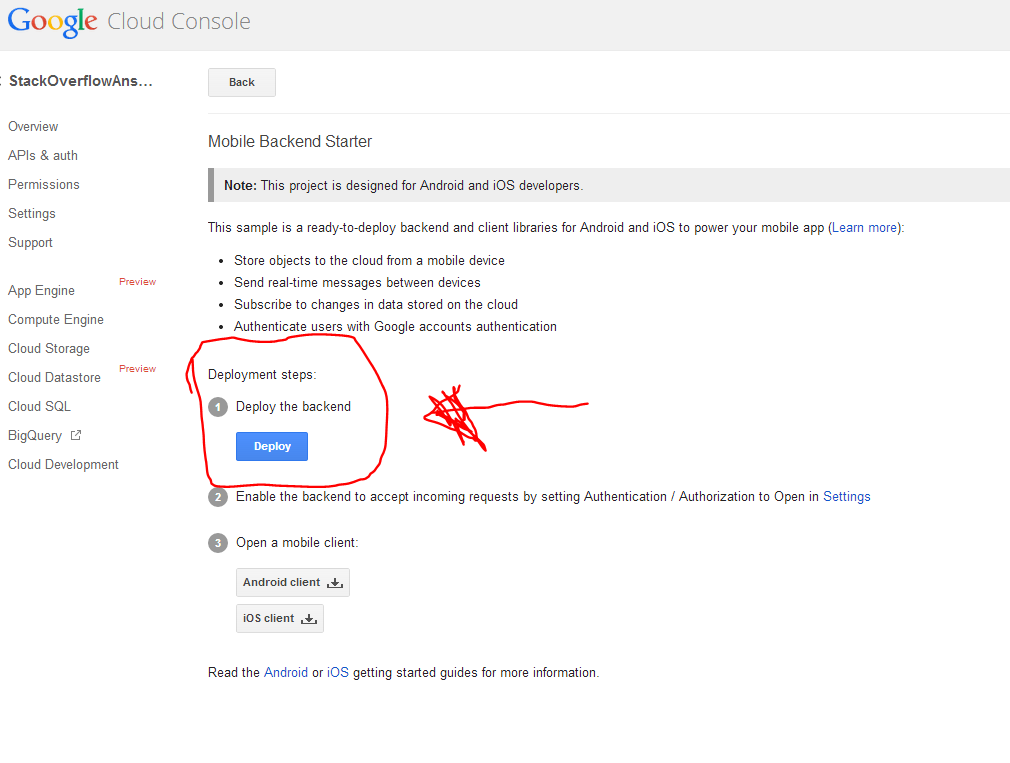
Task: Follow the Settings link in step 2
Action: [x=846, y=497]
